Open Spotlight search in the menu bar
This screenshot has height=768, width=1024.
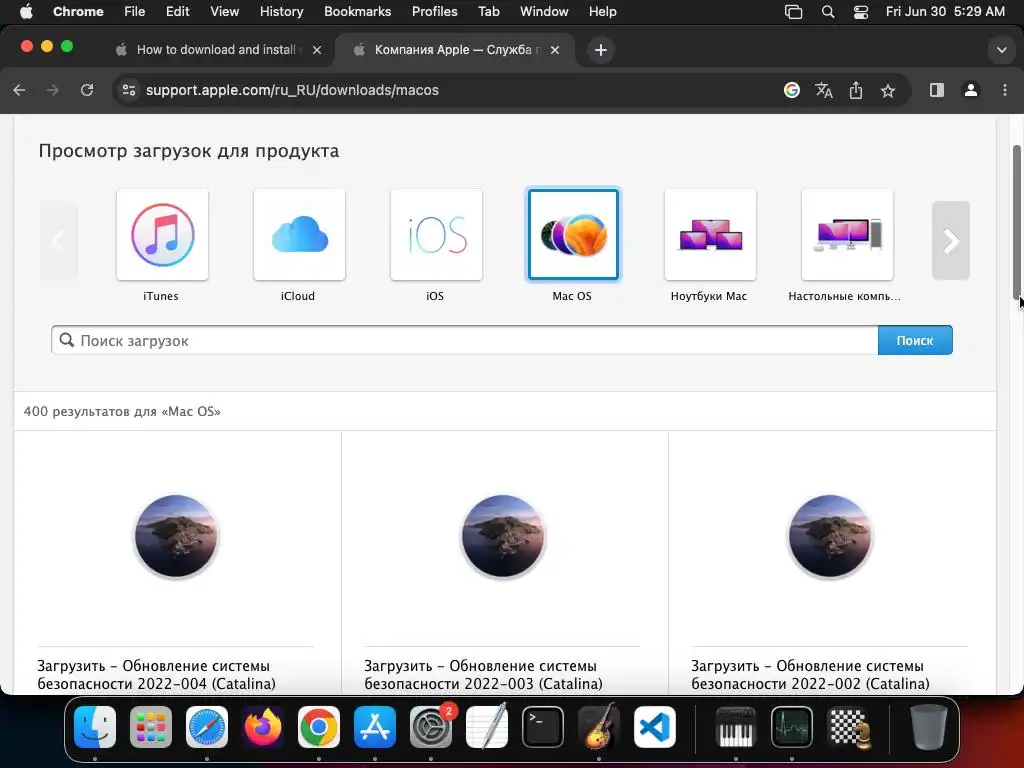(827, 12)
